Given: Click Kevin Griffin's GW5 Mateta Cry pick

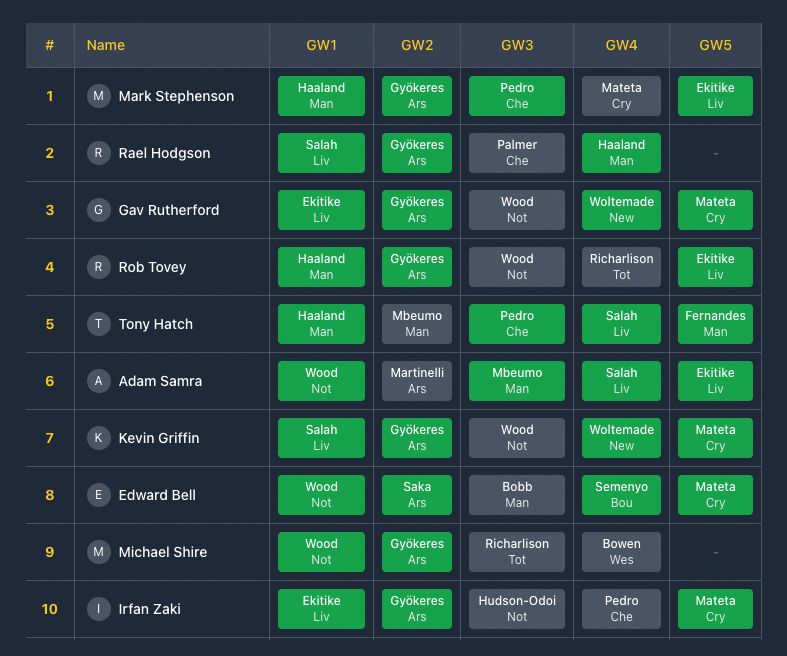Looking at the screenshot, I should click(x=715, y=438).
